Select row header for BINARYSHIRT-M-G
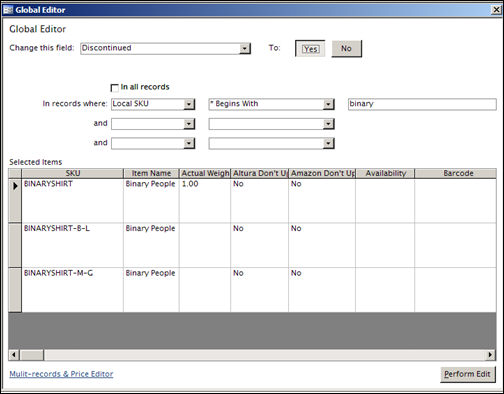The height and width of the screenshot is (394, 504). [15, 290]
